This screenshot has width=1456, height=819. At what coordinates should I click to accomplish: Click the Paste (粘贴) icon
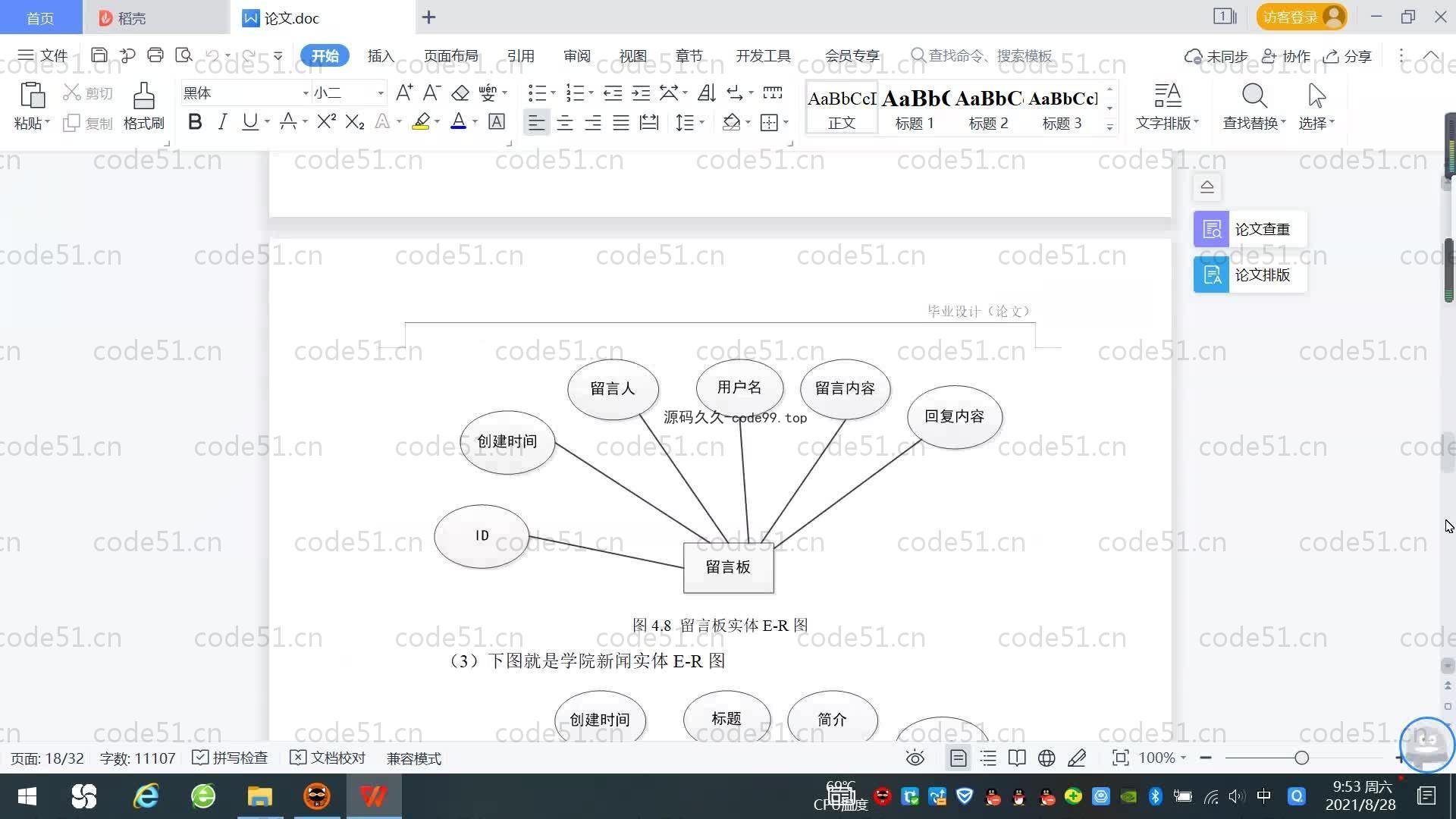(x=32, y=96)
